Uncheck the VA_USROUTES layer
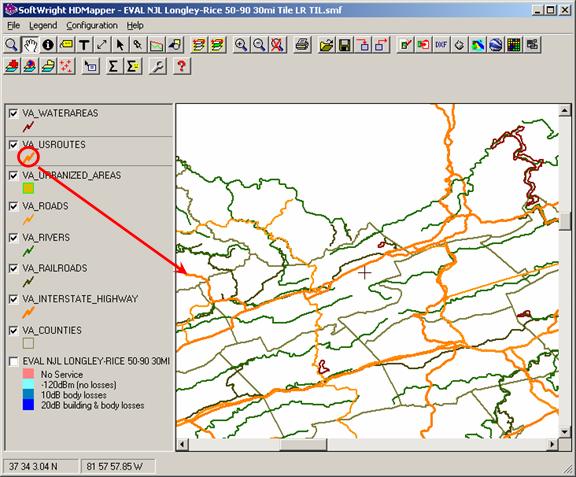 (14, 145)
